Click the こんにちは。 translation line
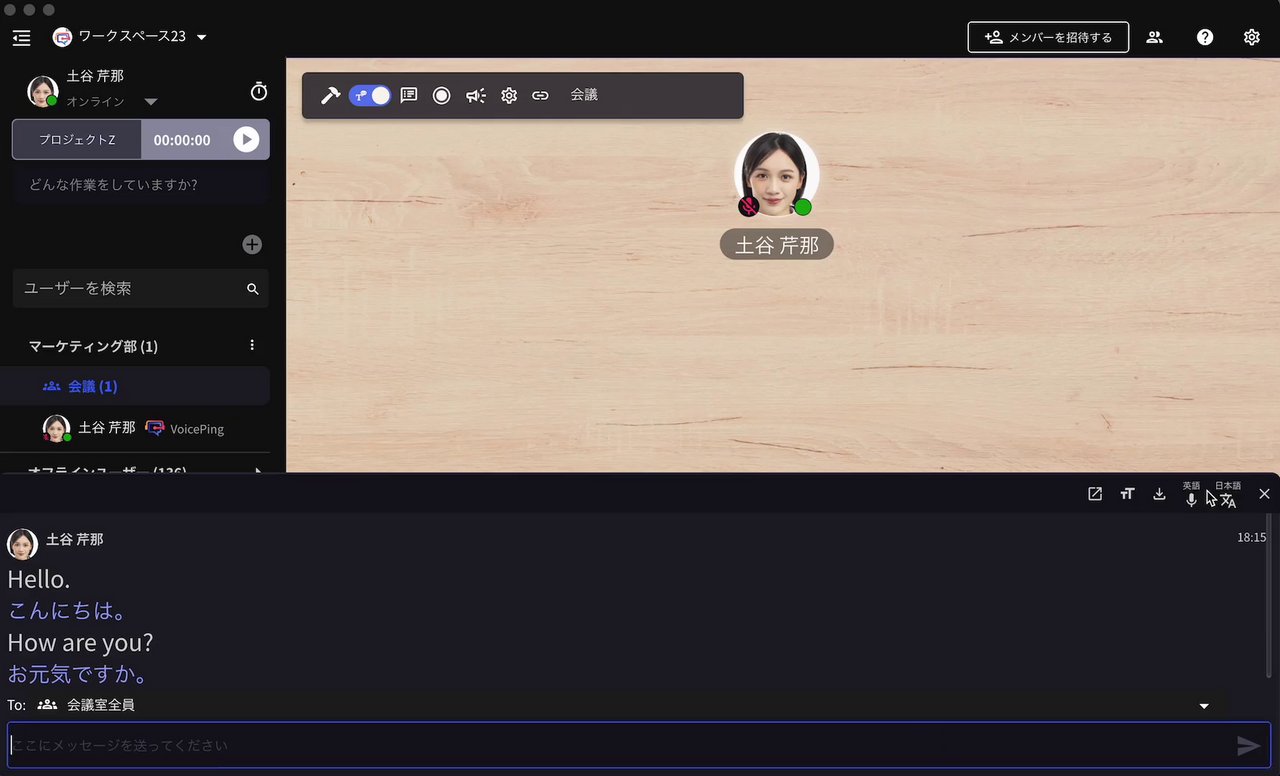 [x=68, y=611]
